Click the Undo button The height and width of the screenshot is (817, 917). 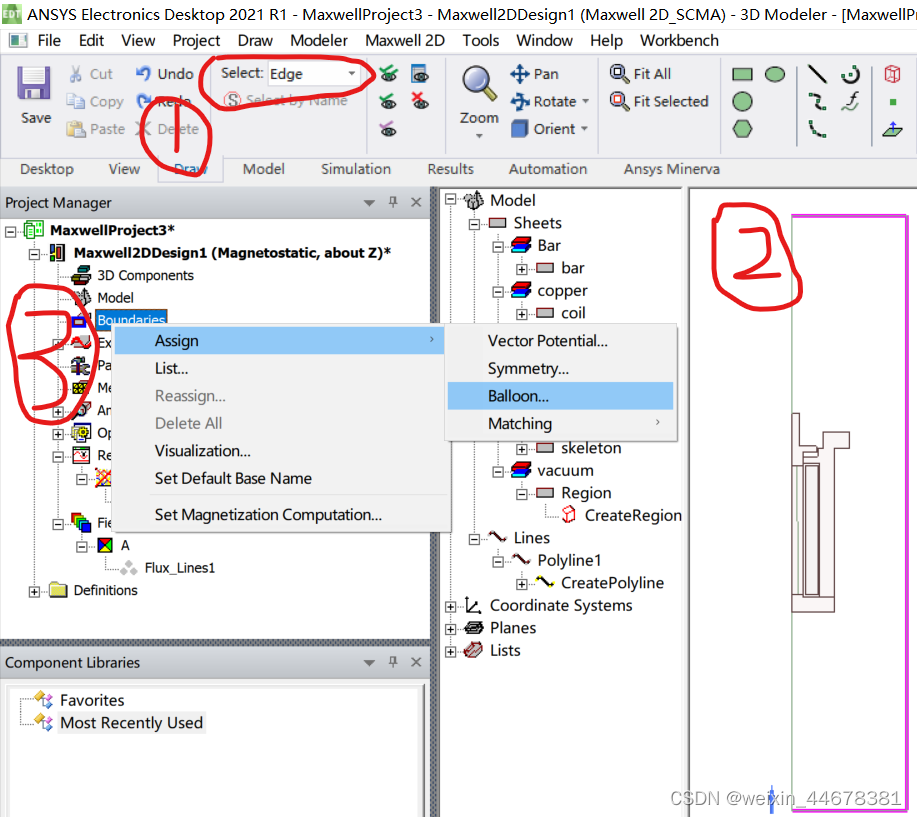pyautogui.click(x=164, y=74)
